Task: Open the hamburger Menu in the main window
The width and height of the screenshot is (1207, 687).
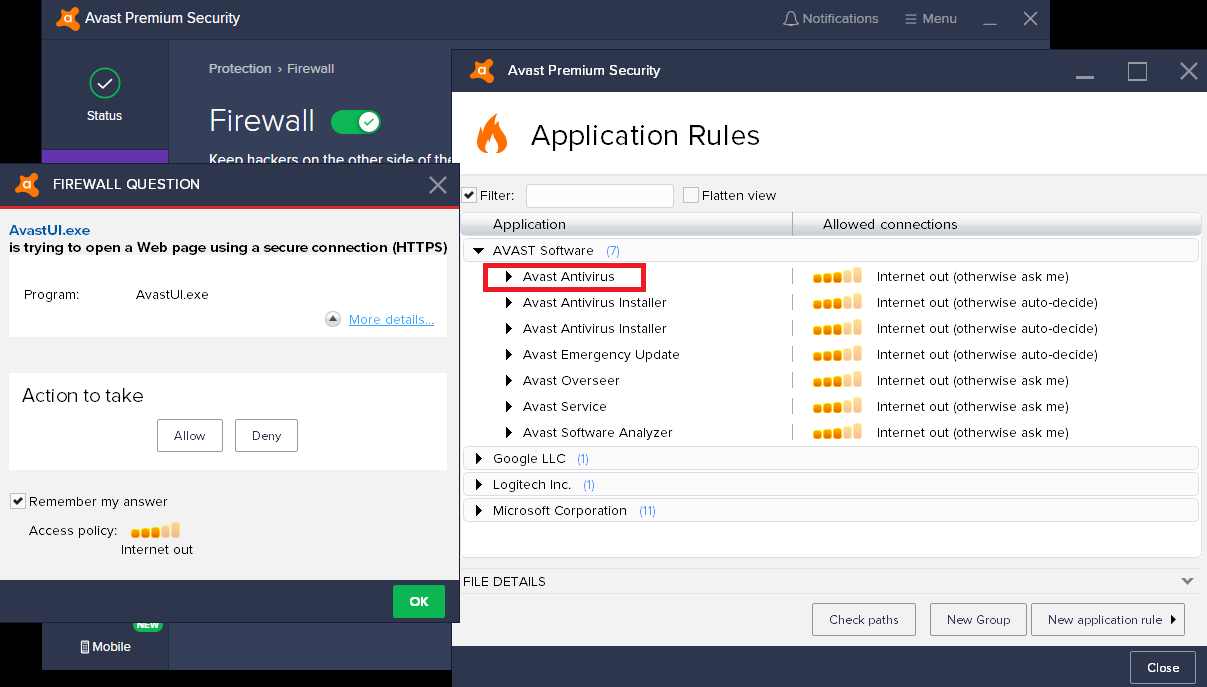Action: pyautogui.click(x=930, y=19)
